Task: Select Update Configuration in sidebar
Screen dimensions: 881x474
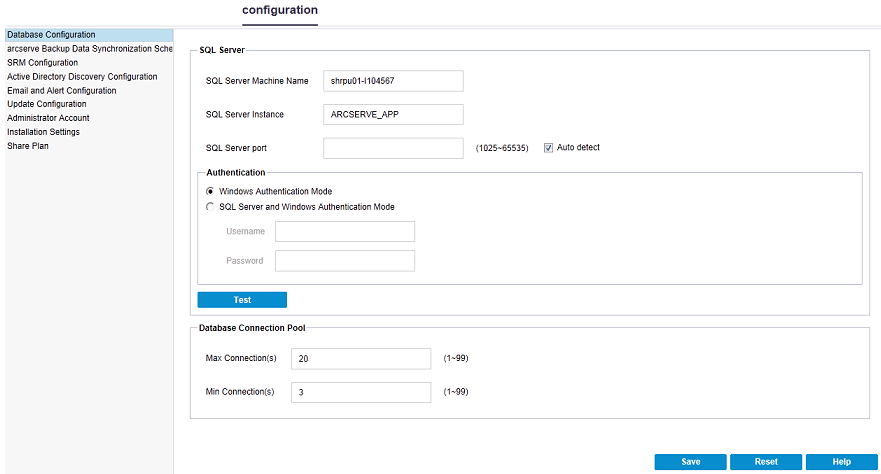Action: click(x=46, y=104)
